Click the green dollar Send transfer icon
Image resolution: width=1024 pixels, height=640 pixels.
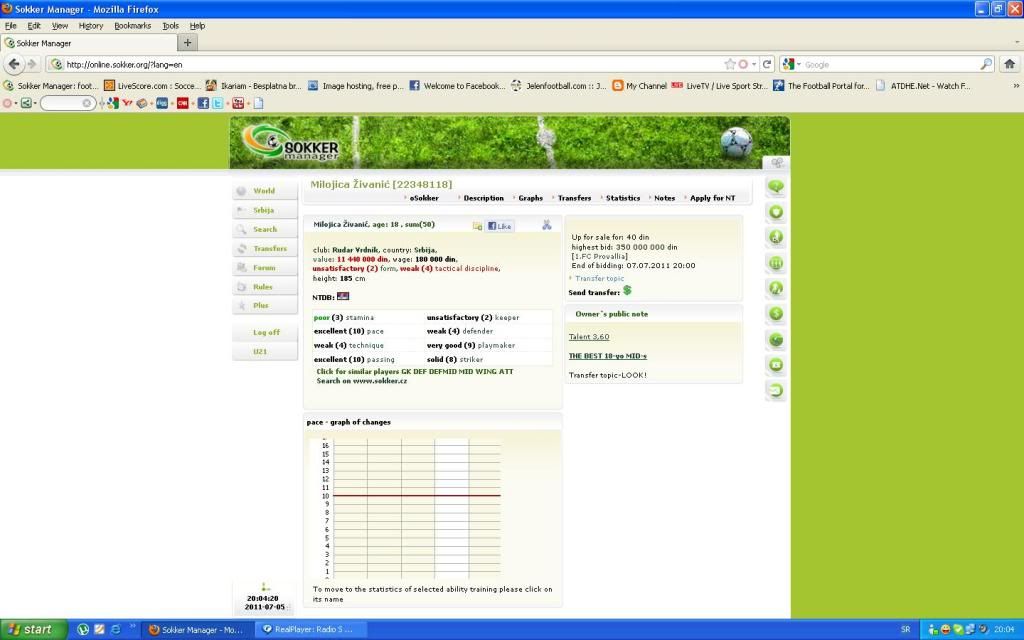(627, 291)
